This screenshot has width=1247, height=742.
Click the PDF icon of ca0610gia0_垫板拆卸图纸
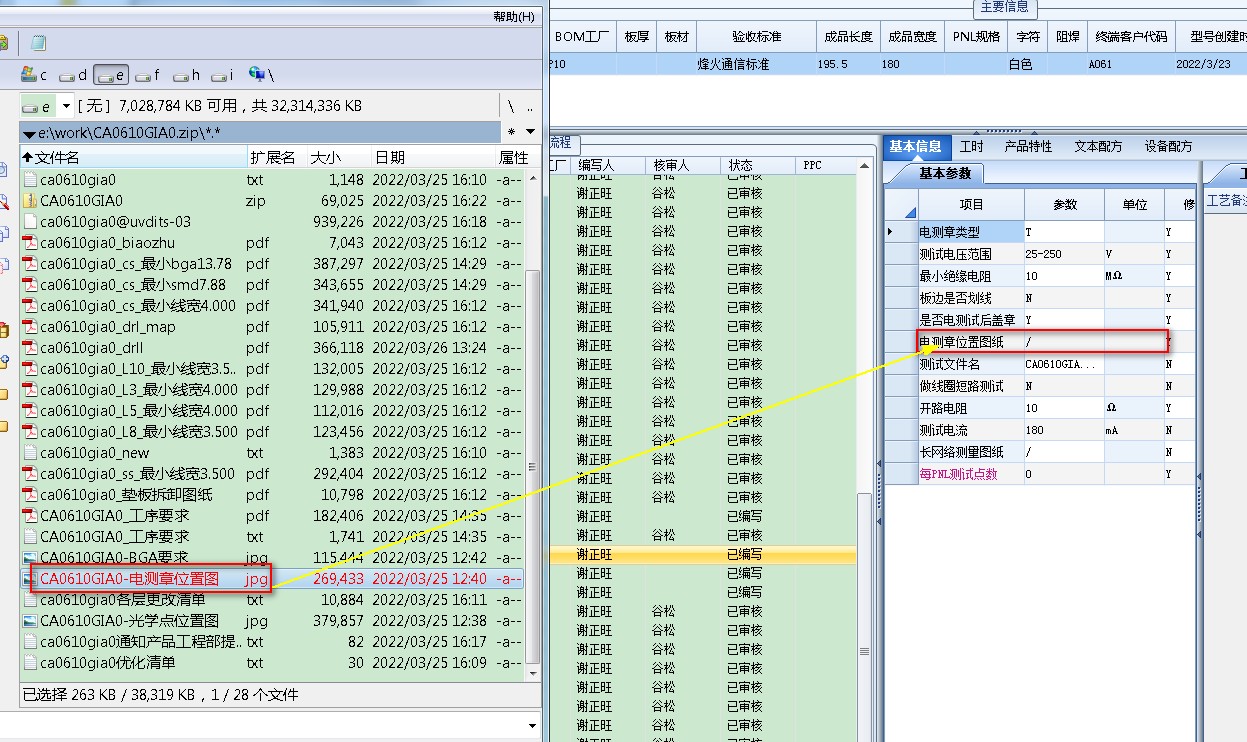pos(30,495)
